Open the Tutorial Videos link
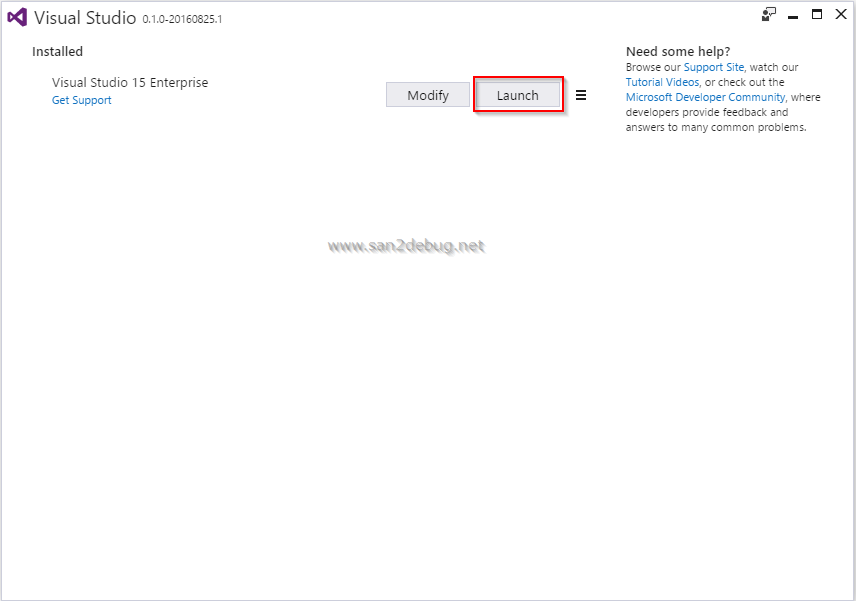This screenshot has height=601, width=856. tap(662, 82)
